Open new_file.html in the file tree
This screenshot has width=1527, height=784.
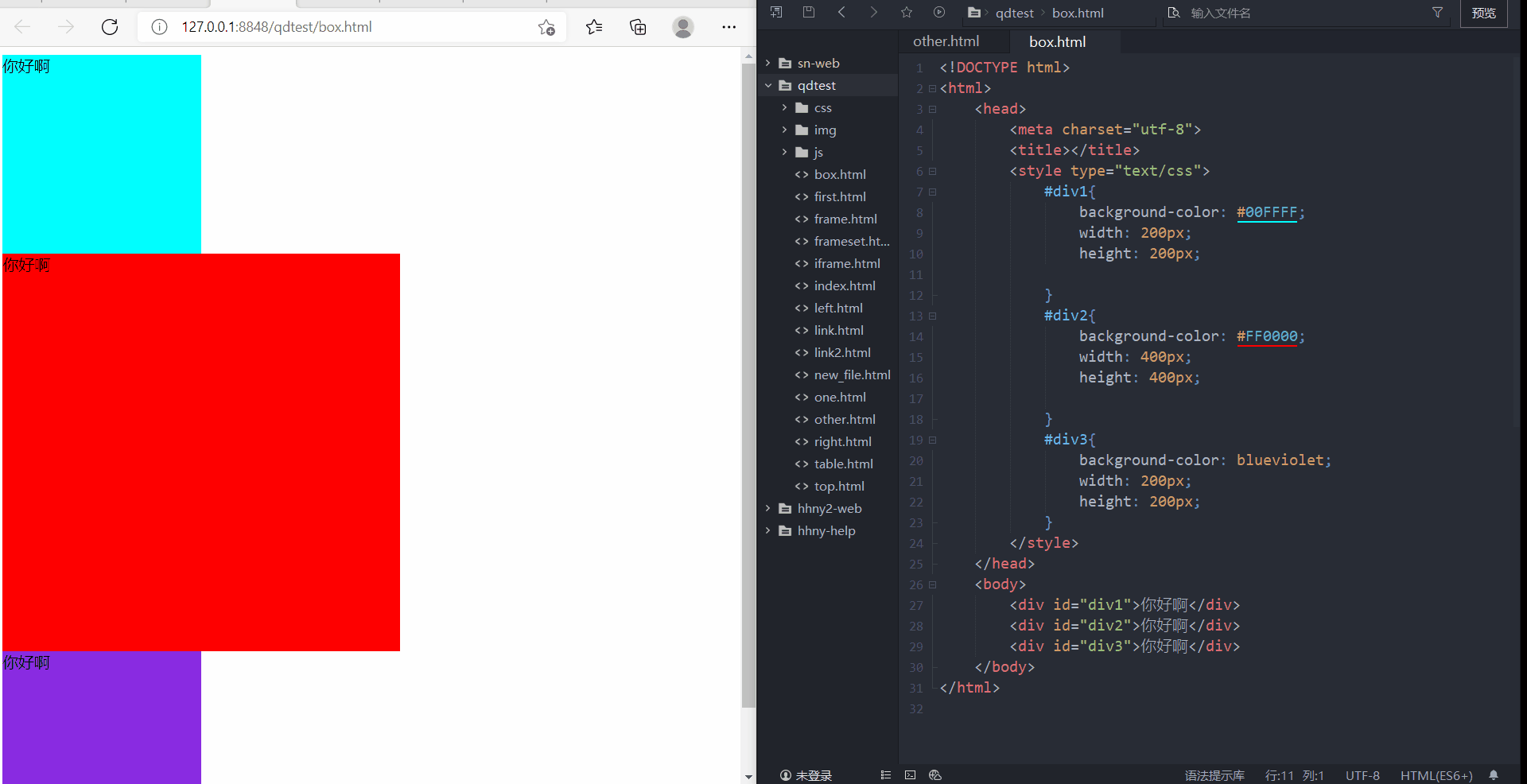(852, 375)
